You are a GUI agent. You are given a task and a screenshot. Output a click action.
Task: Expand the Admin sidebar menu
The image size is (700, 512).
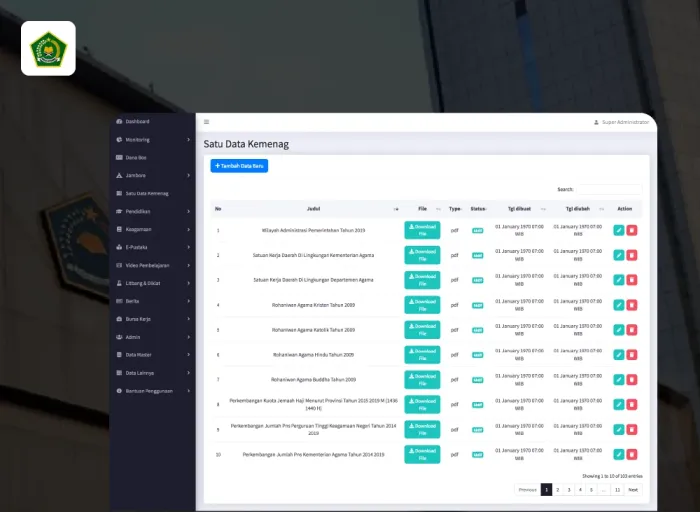pos(153,337)
